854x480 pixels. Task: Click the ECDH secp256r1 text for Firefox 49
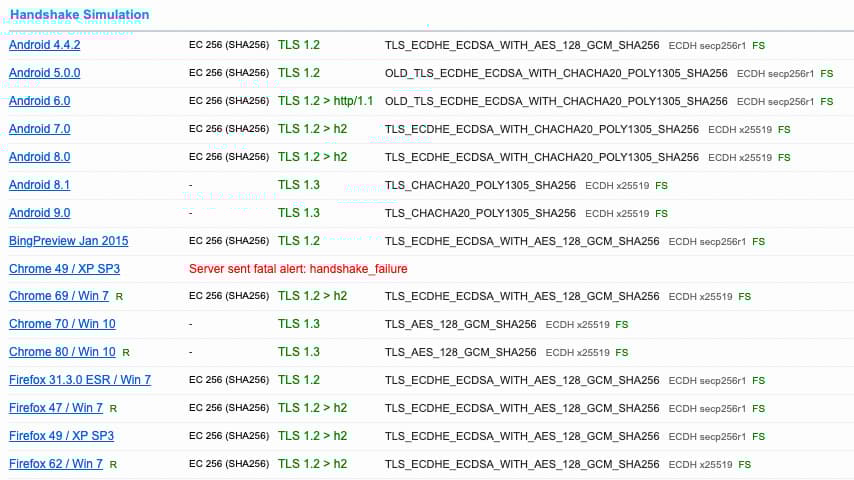707,436
